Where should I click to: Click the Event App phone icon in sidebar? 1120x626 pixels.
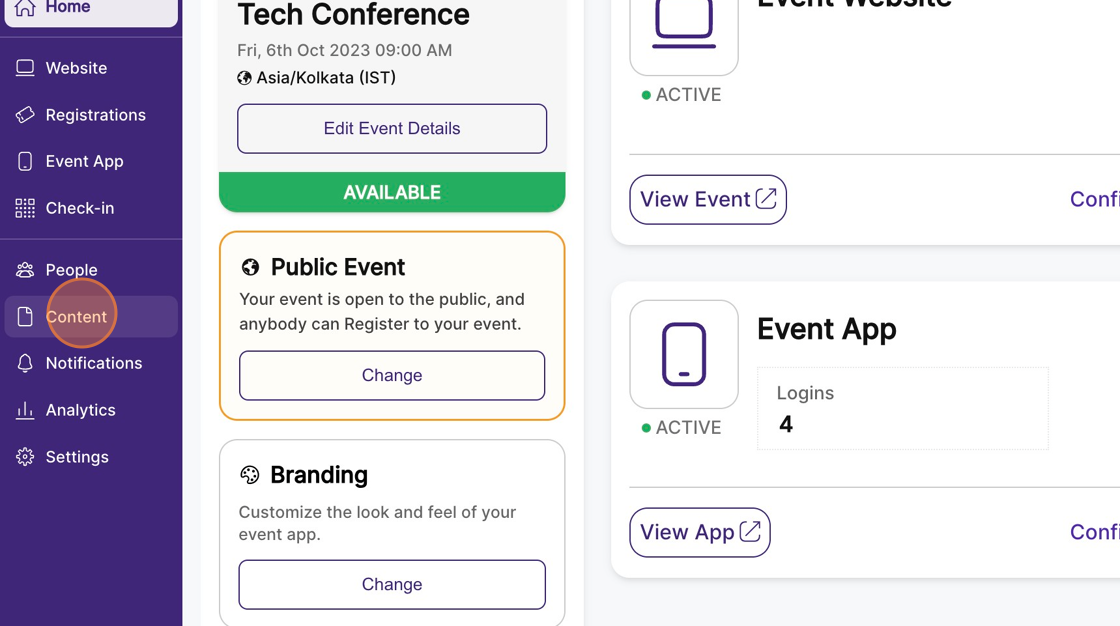click(x=25, y=161)
